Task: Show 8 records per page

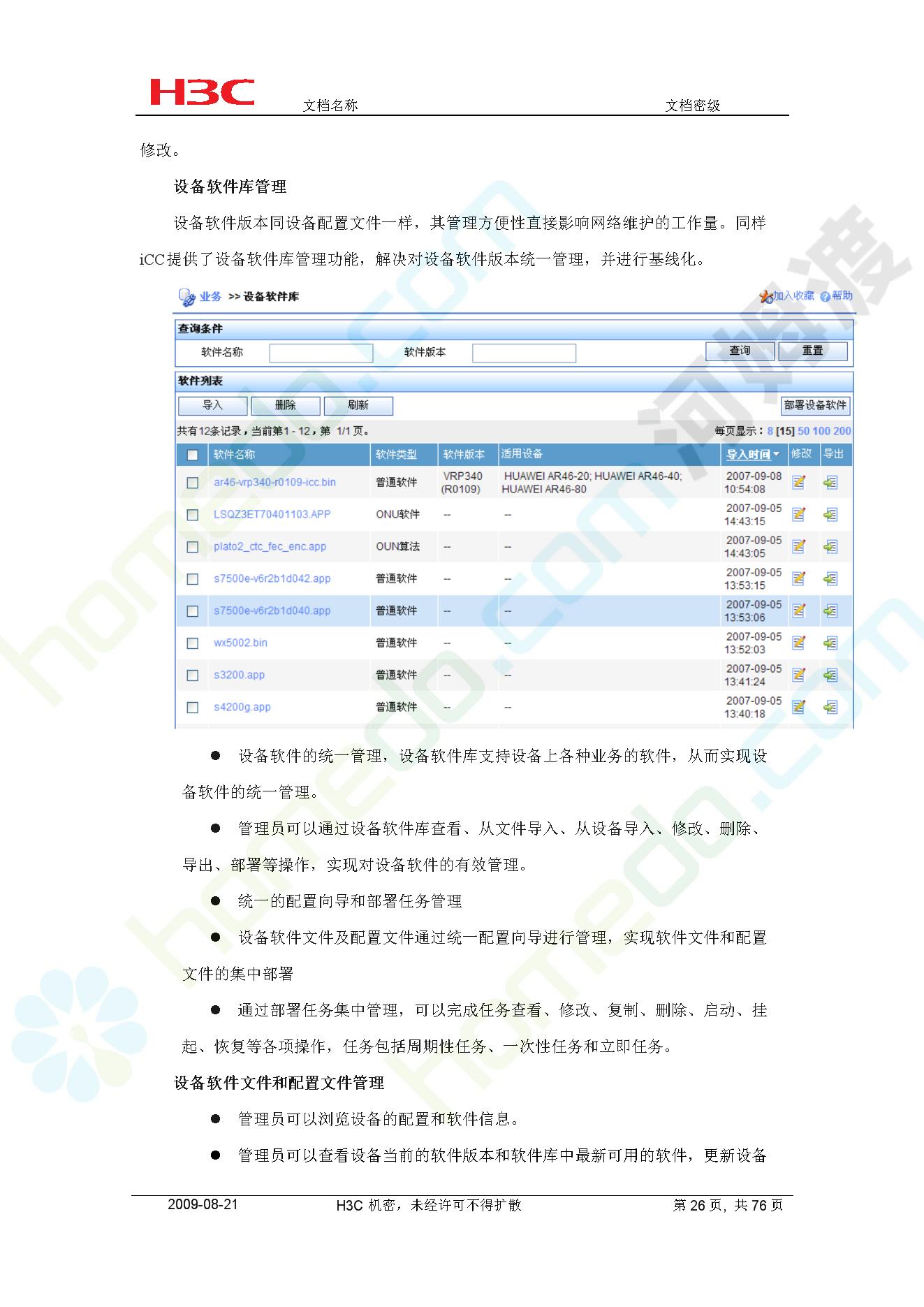Action: point(770,431)
